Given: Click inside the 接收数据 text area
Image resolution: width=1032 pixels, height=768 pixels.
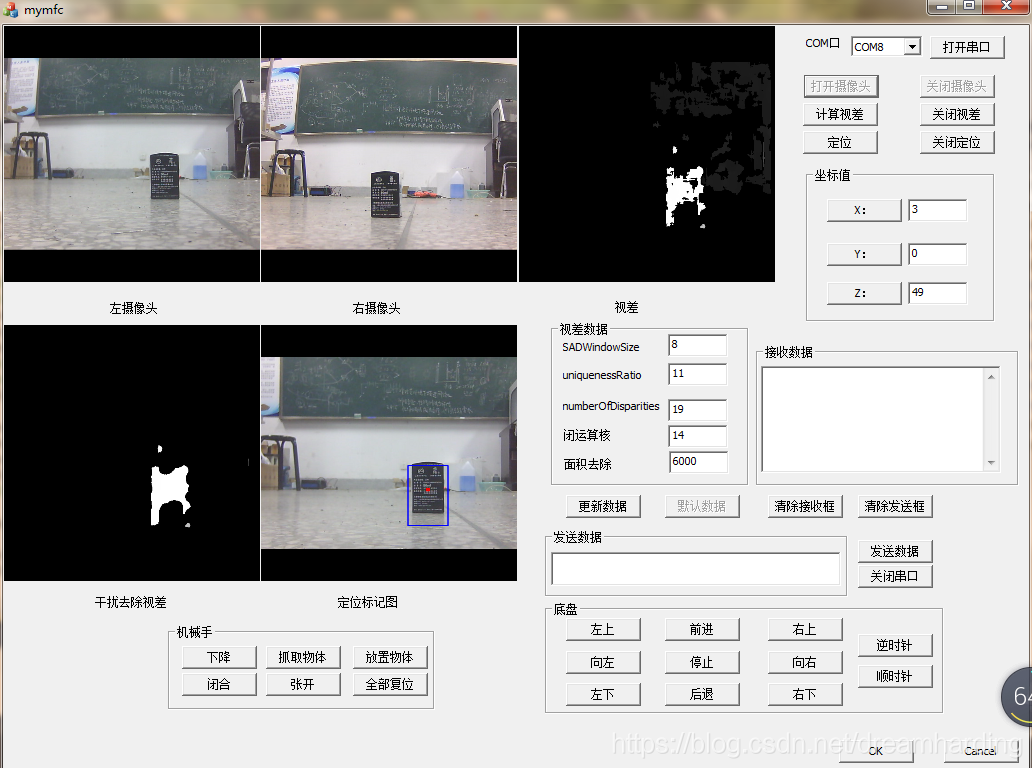Looking at the screenshot, I should click(873, 419).
